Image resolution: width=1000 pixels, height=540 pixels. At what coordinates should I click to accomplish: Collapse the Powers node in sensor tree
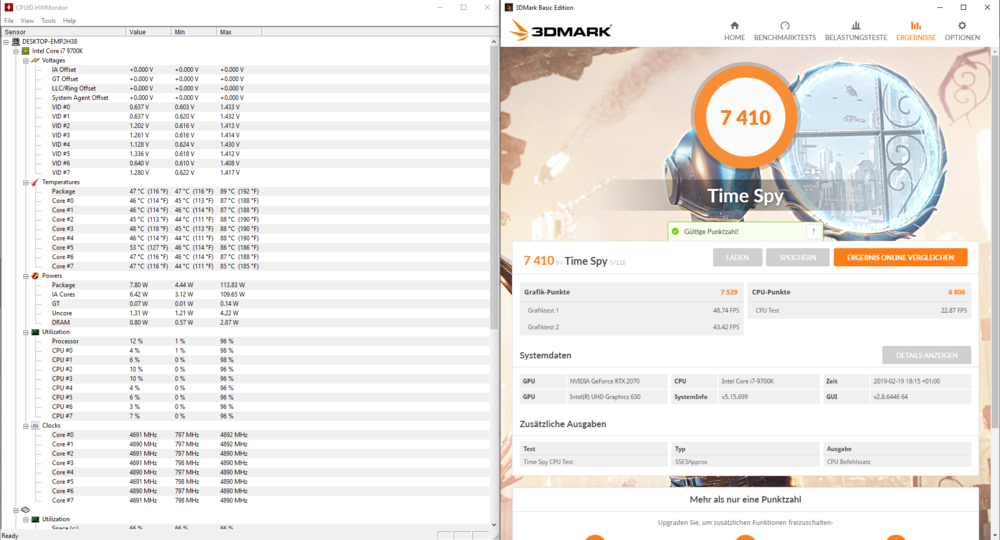point(25,275)
